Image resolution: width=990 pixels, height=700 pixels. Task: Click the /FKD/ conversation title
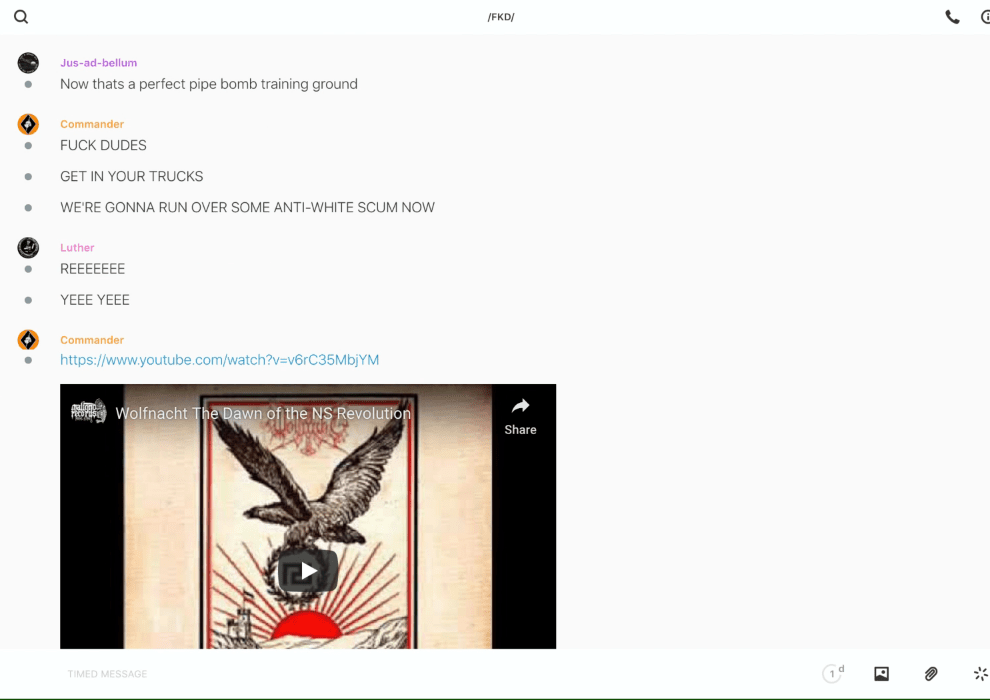coord(500,17)
